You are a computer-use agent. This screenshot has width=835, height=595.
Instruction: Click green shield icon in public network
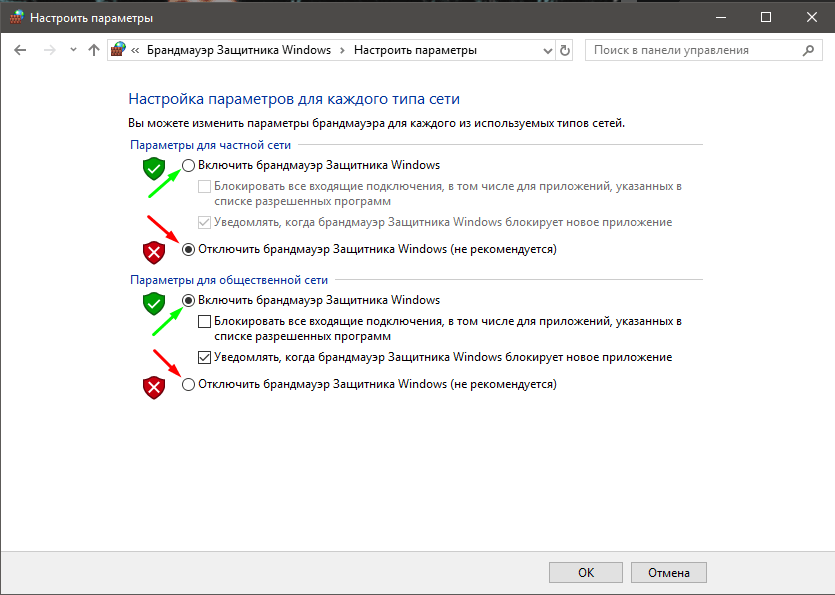(154, 304)
